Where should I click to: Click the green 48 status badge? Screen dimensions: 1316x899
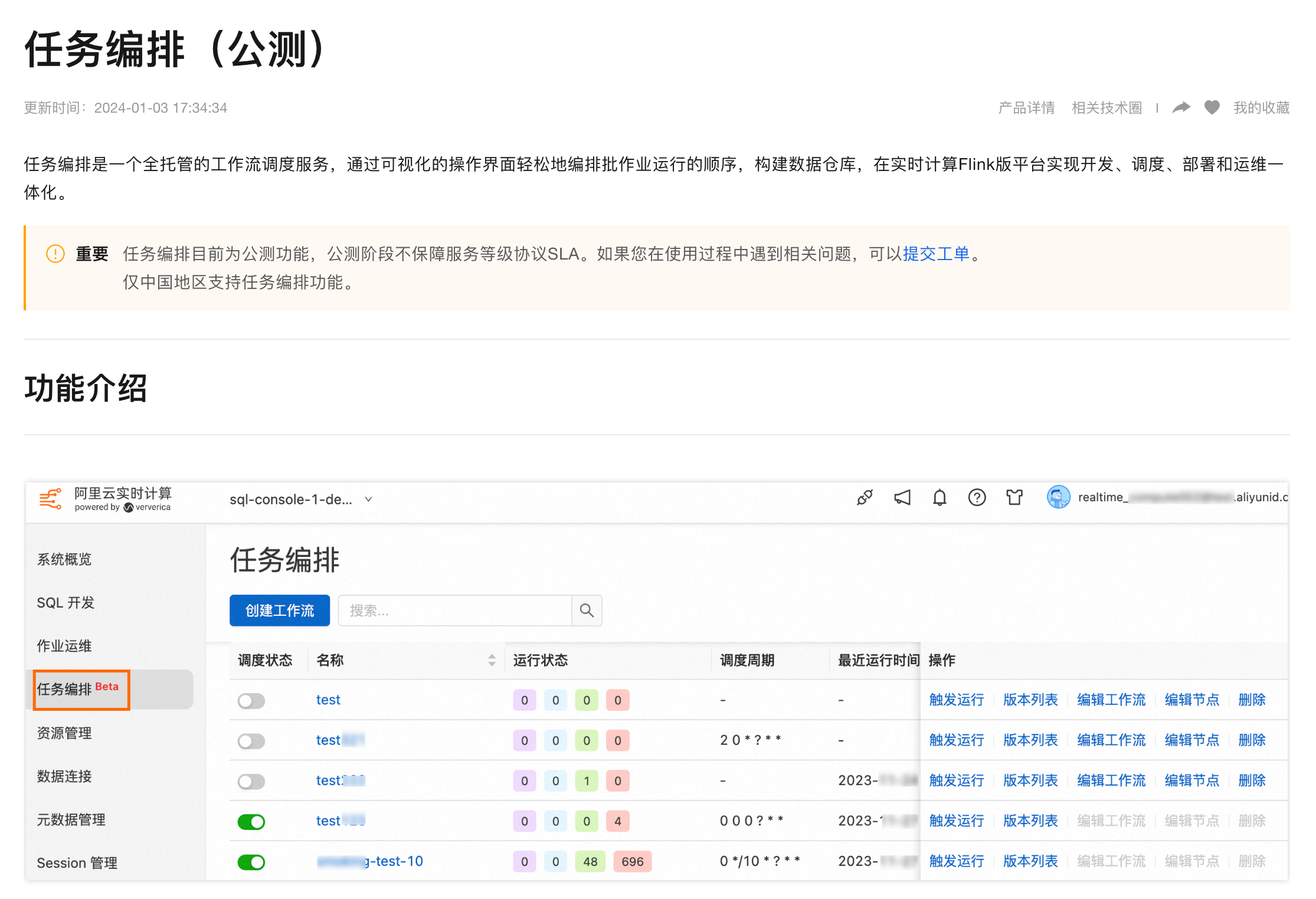tap(590, 862)
